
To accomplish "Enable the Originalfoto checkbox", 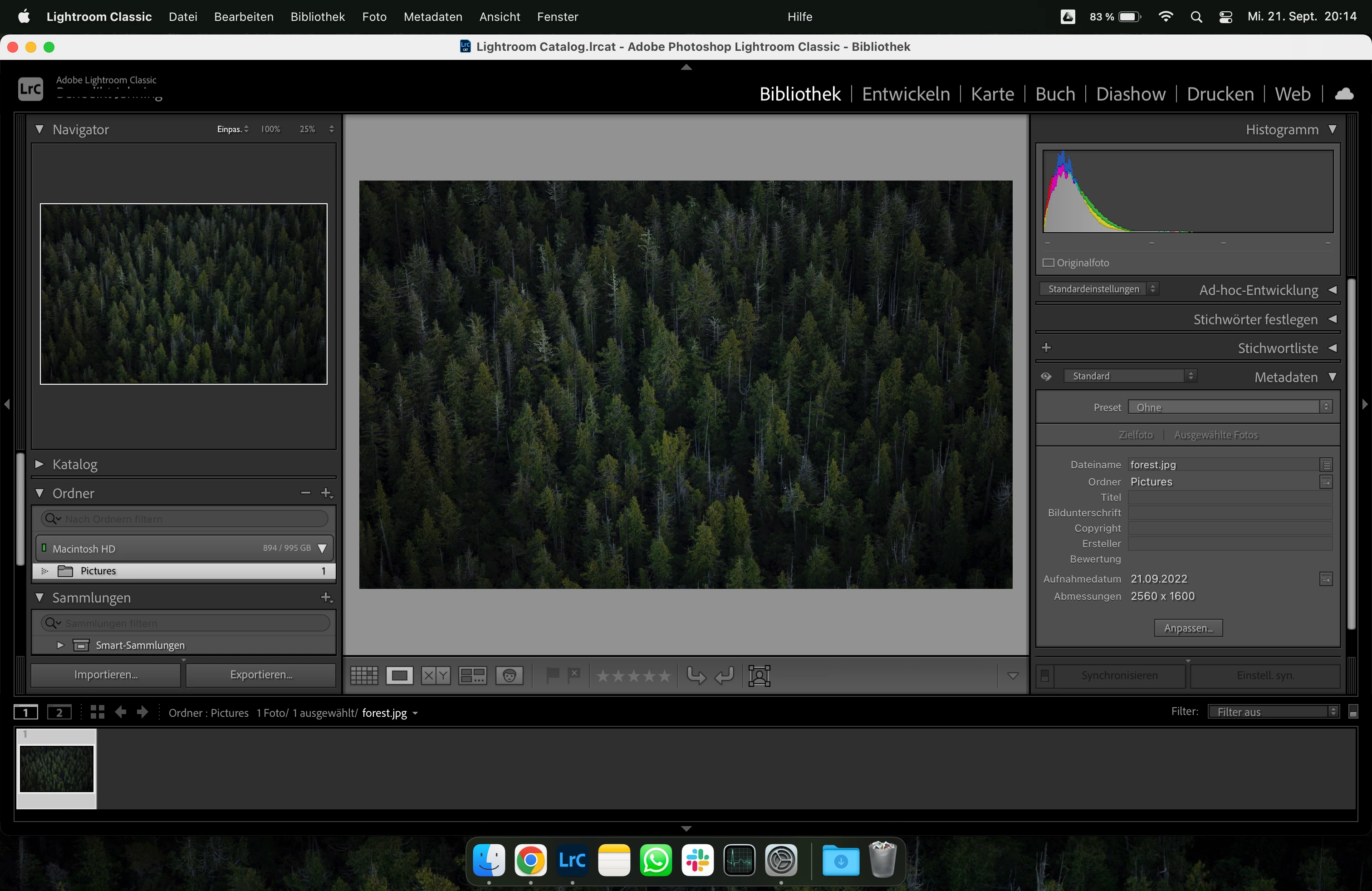I will click(1049, 263).
